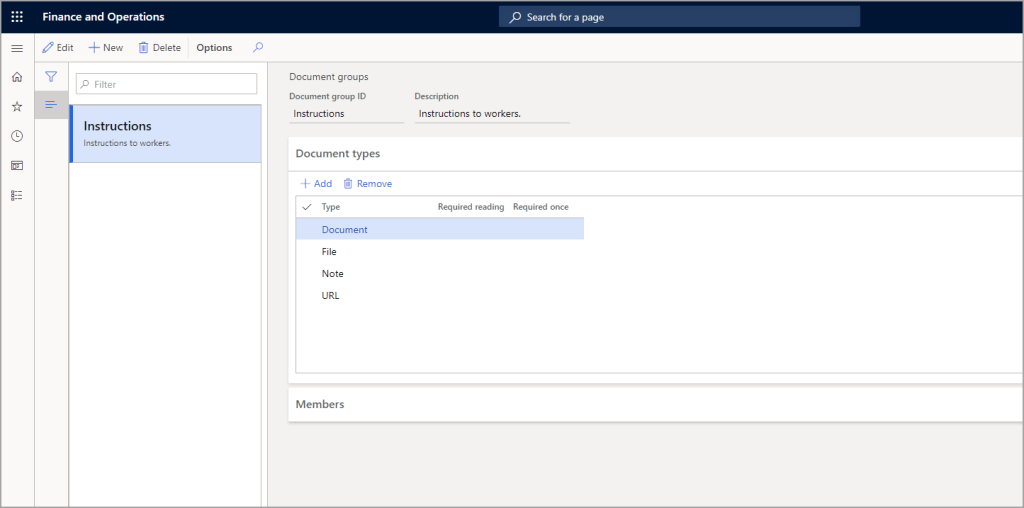Remove the selected document type
The width and height of the screenshot is (1024, 508).
tap(367, 184)
